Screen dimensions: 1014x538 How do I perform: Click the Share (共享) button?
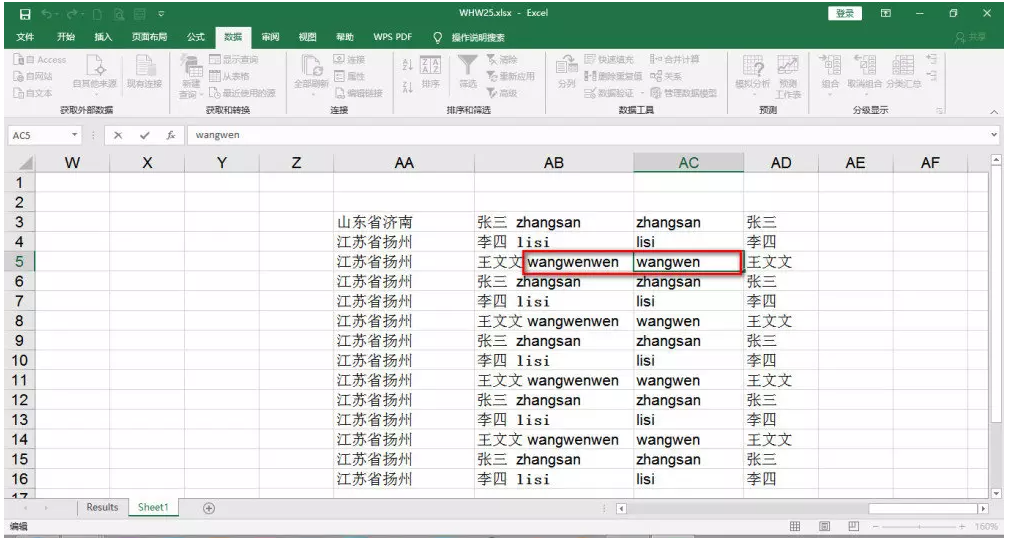pyautogui.click(x=971, y=38)
